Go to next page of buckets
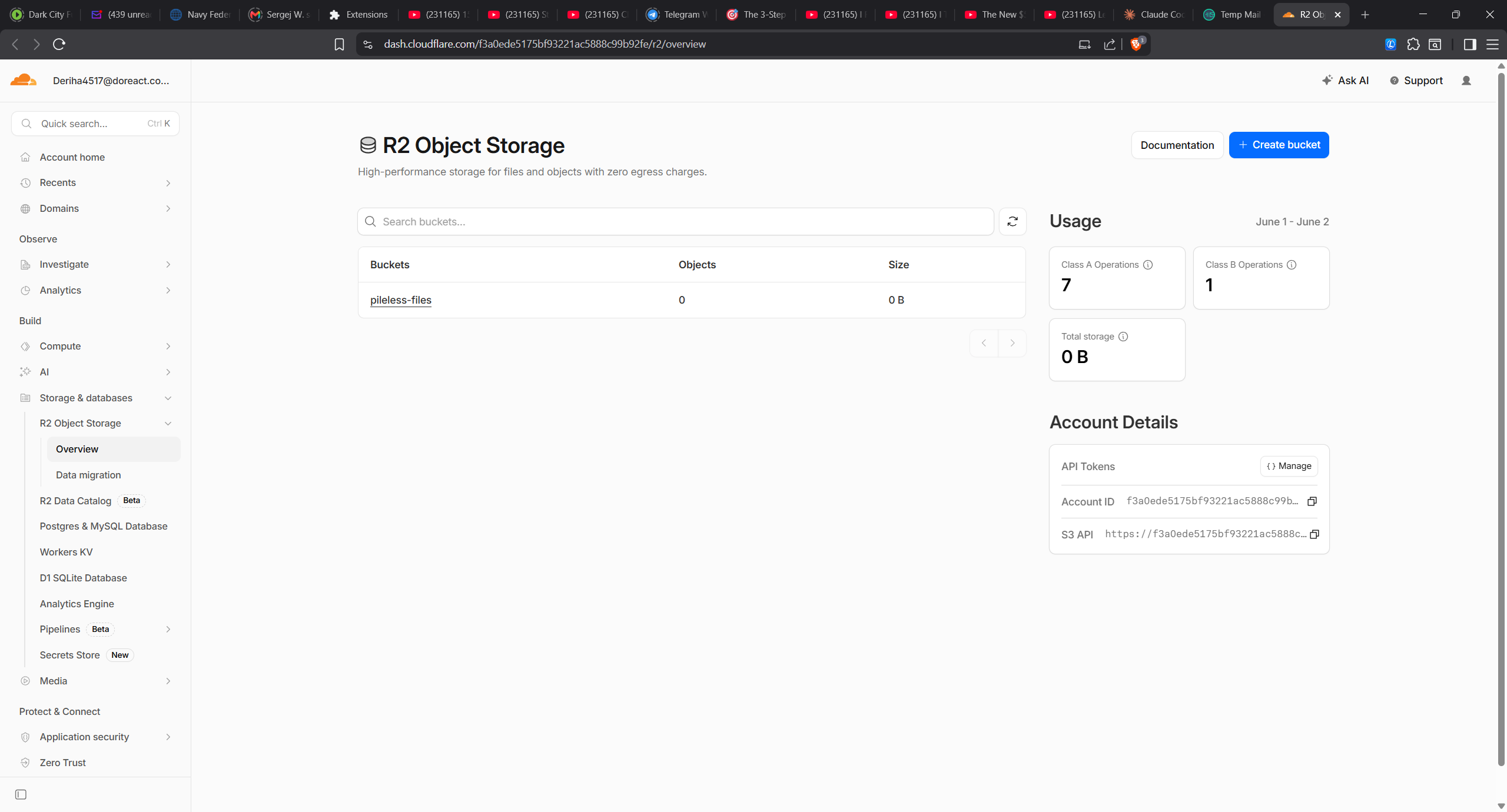 point(1013,343)
